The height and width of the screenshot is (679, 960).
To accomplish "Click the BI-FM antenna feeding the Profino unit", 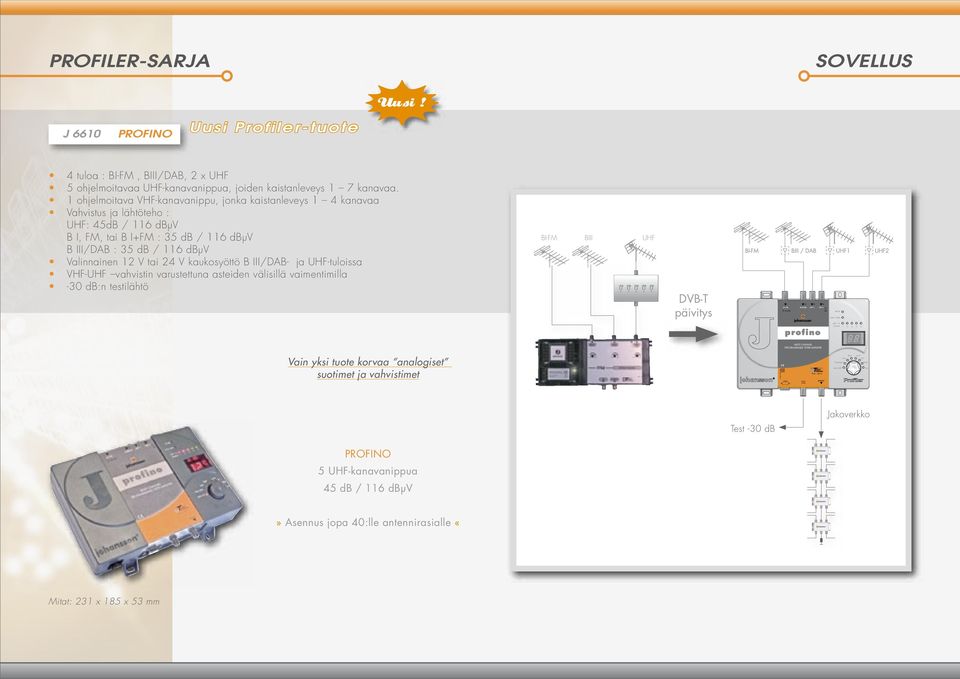I will click(751, 234).
